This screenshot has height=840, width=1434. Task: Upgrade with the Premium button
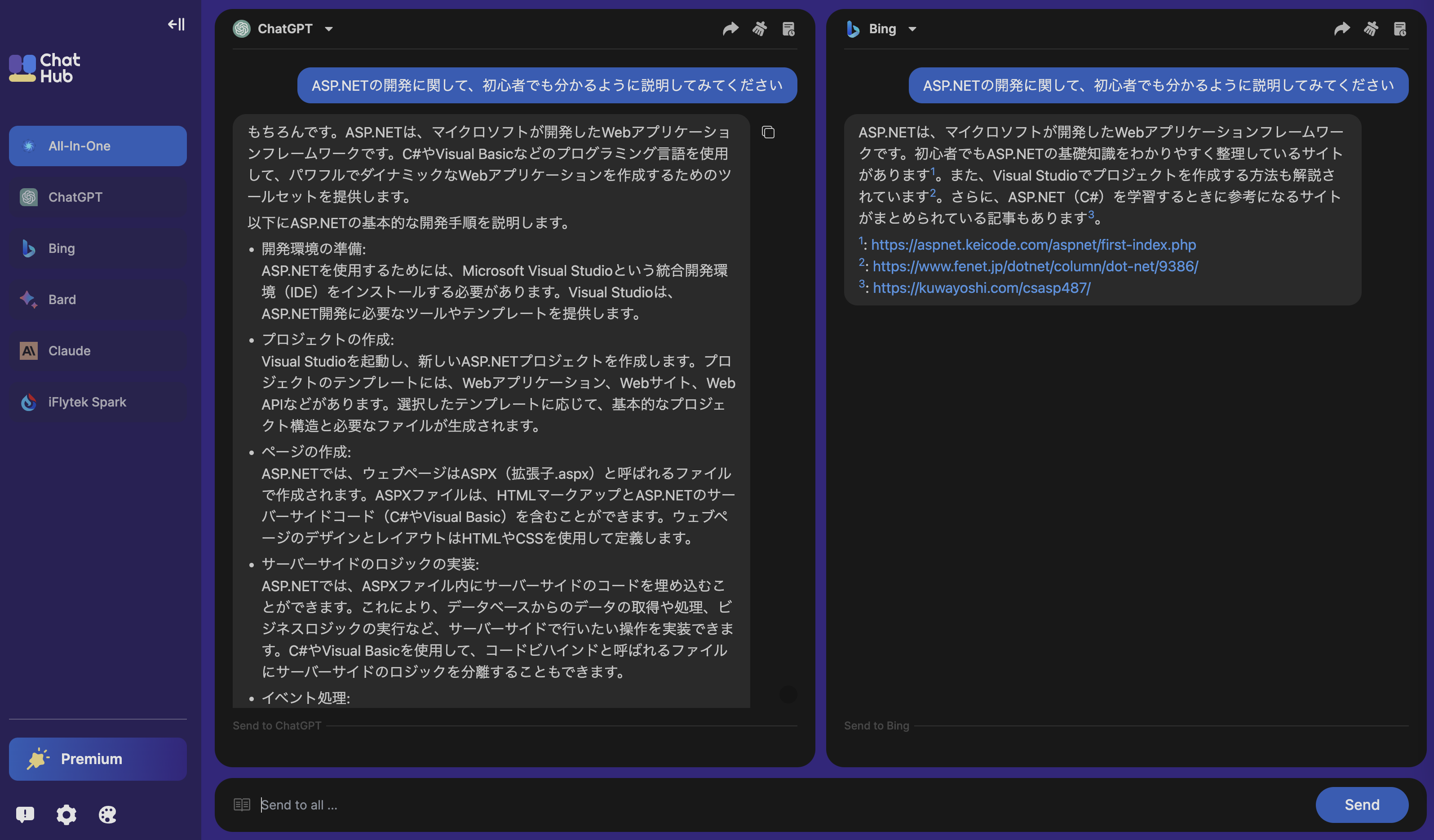tap(97, 759)
